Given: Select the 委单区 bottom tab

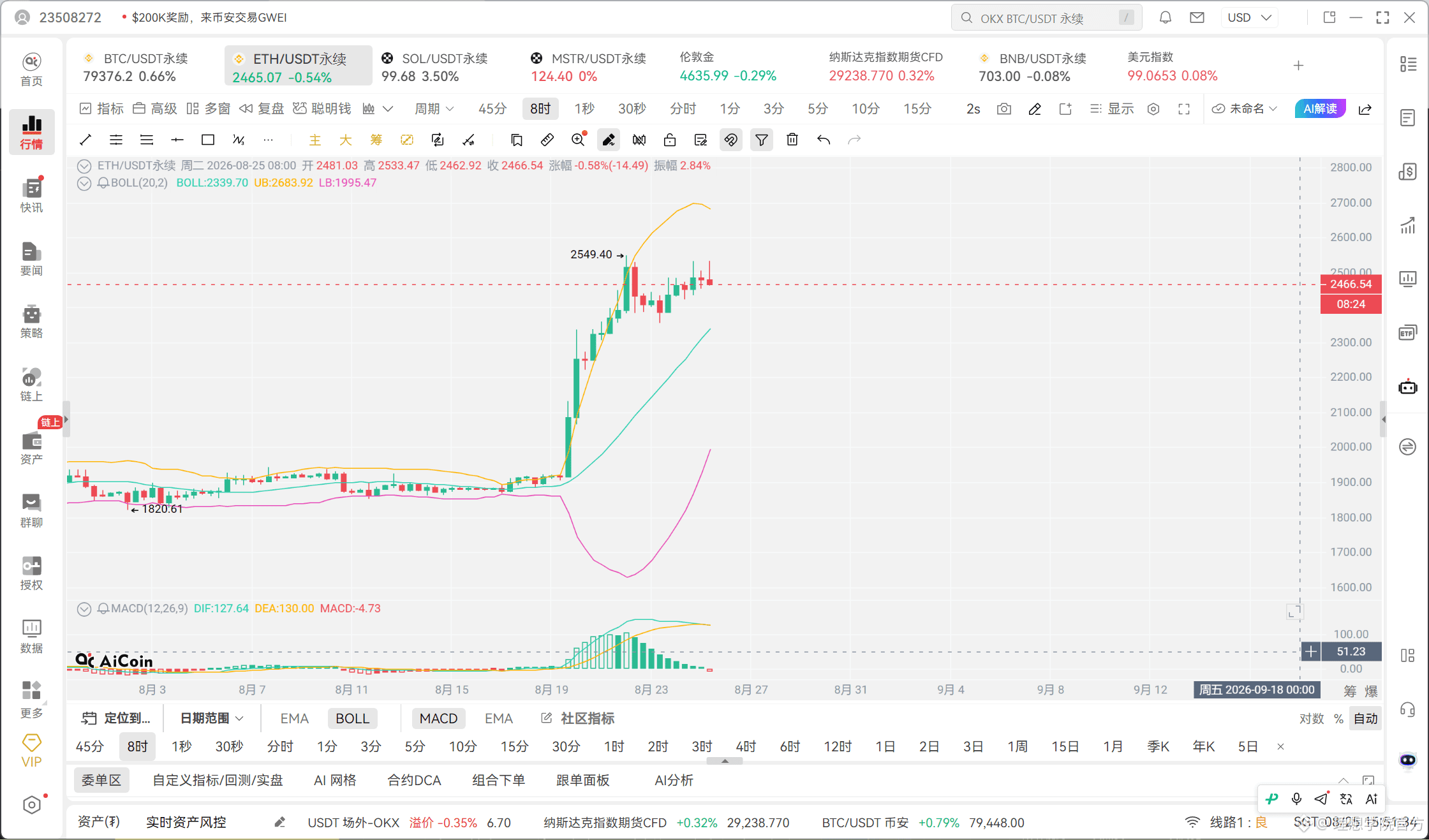Looking at the screenshot, I should pos(101,781).
